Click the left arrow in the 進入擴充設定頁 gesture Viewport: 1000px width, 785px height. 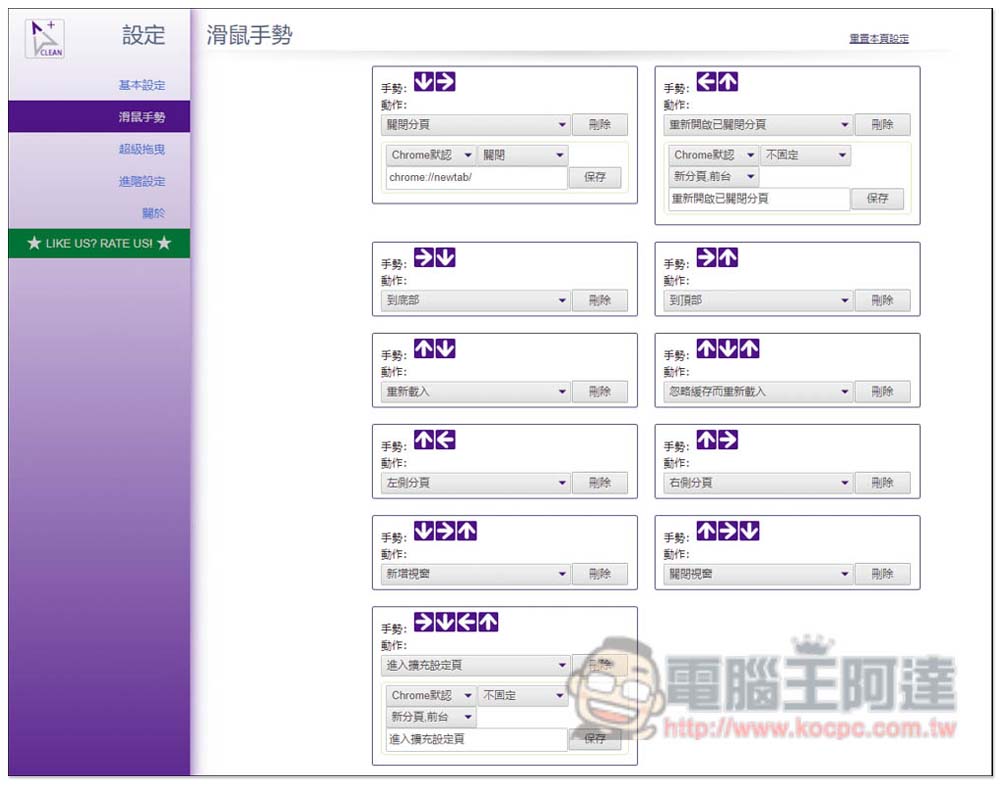tap(467, 622)
